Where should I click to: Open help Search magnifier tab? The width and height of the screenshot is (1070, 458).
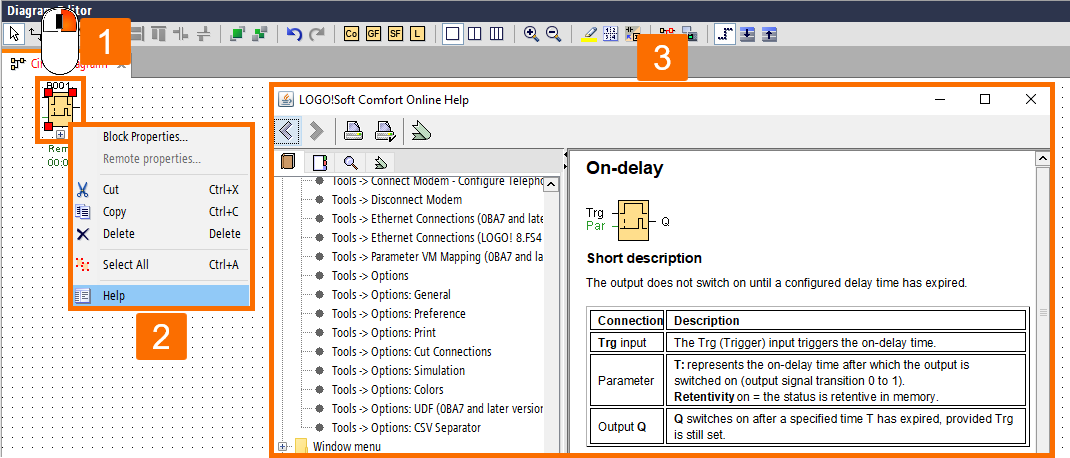[351, 162]
